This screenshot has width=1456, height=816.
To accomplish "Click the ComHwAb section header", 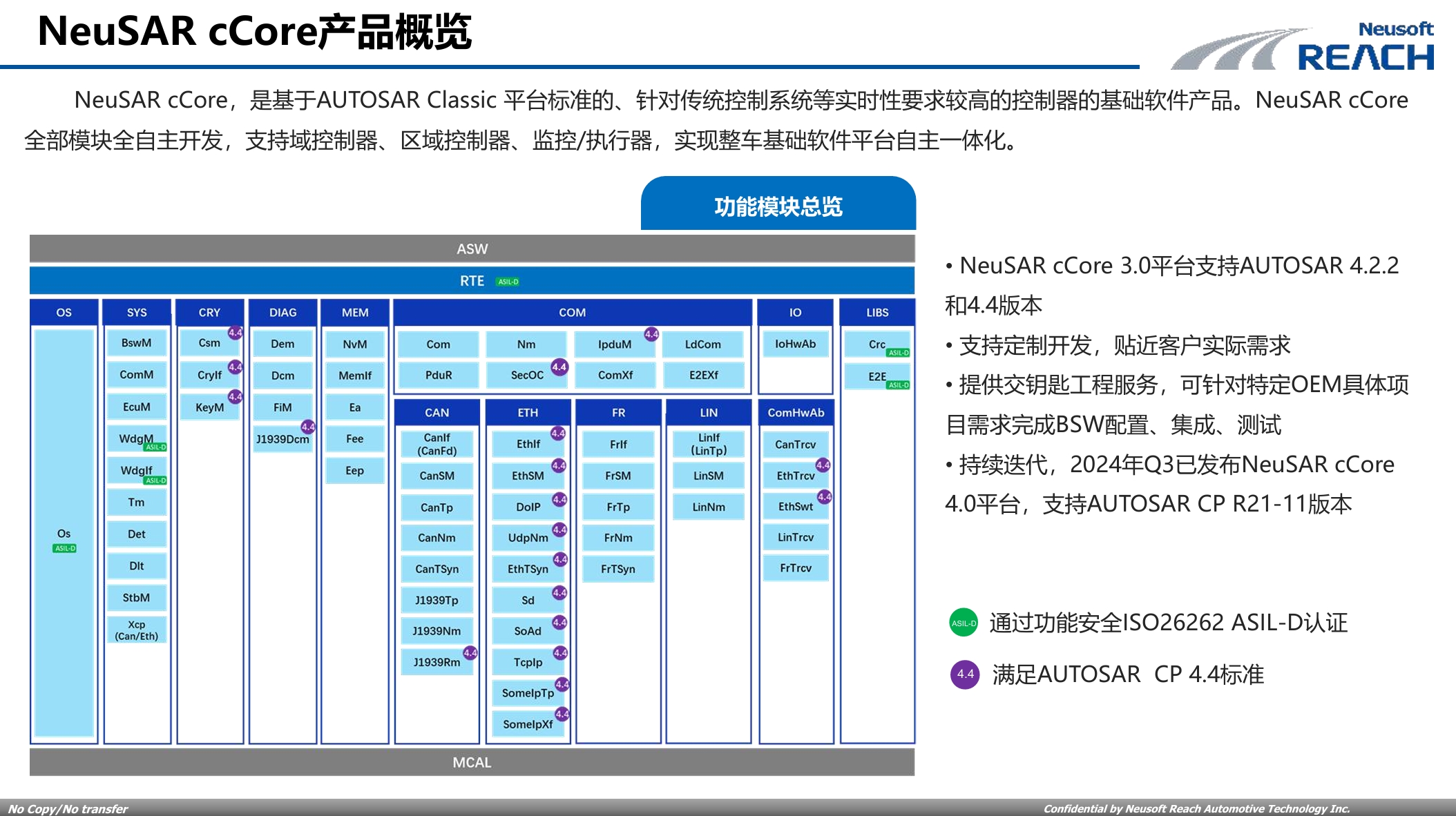I will pyautogui.click(x=796, y=413).
